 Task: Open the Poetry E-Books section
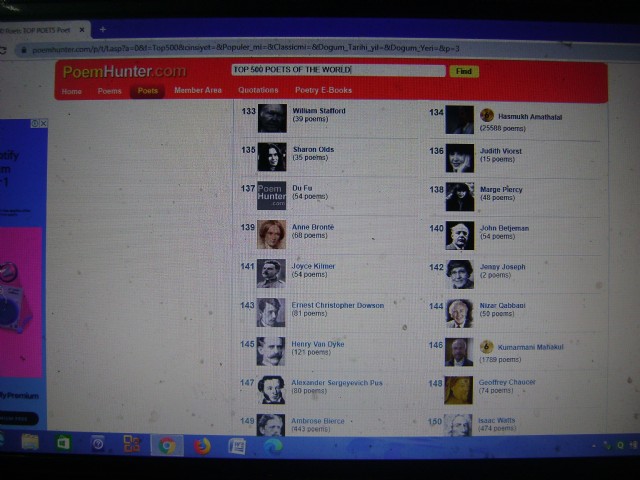pos(323,91)
